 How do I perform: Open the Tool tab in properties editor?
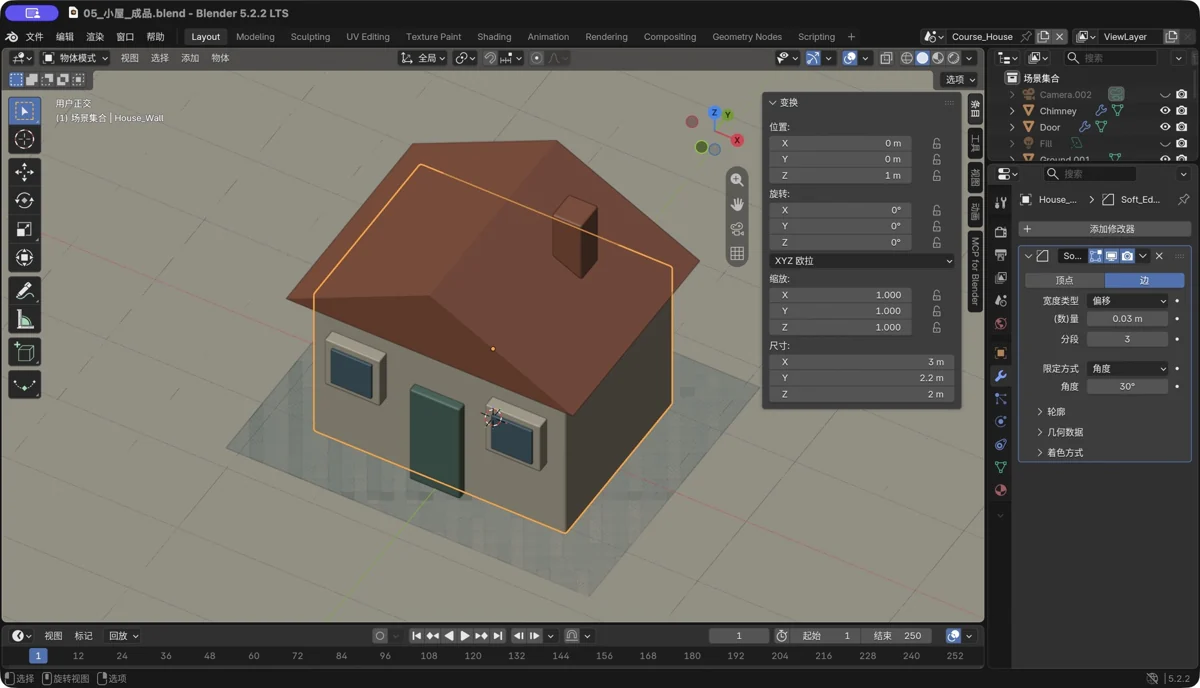tap(1001, 203)
